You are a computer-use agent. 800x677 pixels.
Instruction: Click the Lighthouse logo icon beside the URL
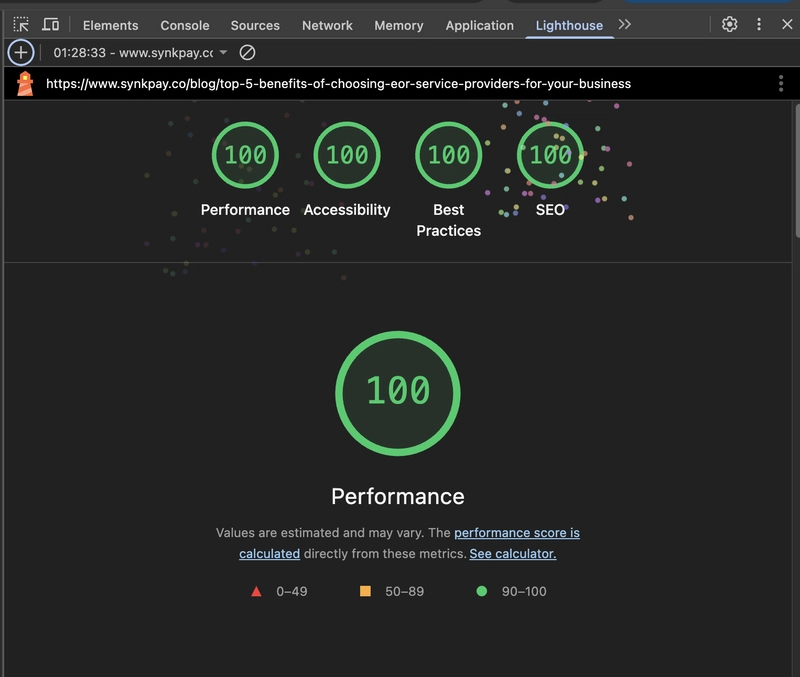tap(25, 84)
